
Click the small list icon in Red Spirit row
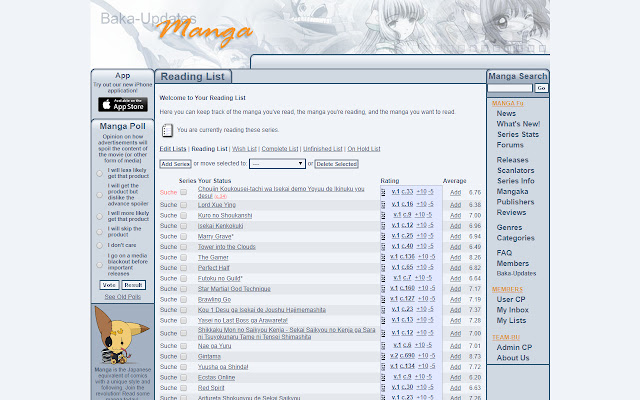[x=383, y=388]
